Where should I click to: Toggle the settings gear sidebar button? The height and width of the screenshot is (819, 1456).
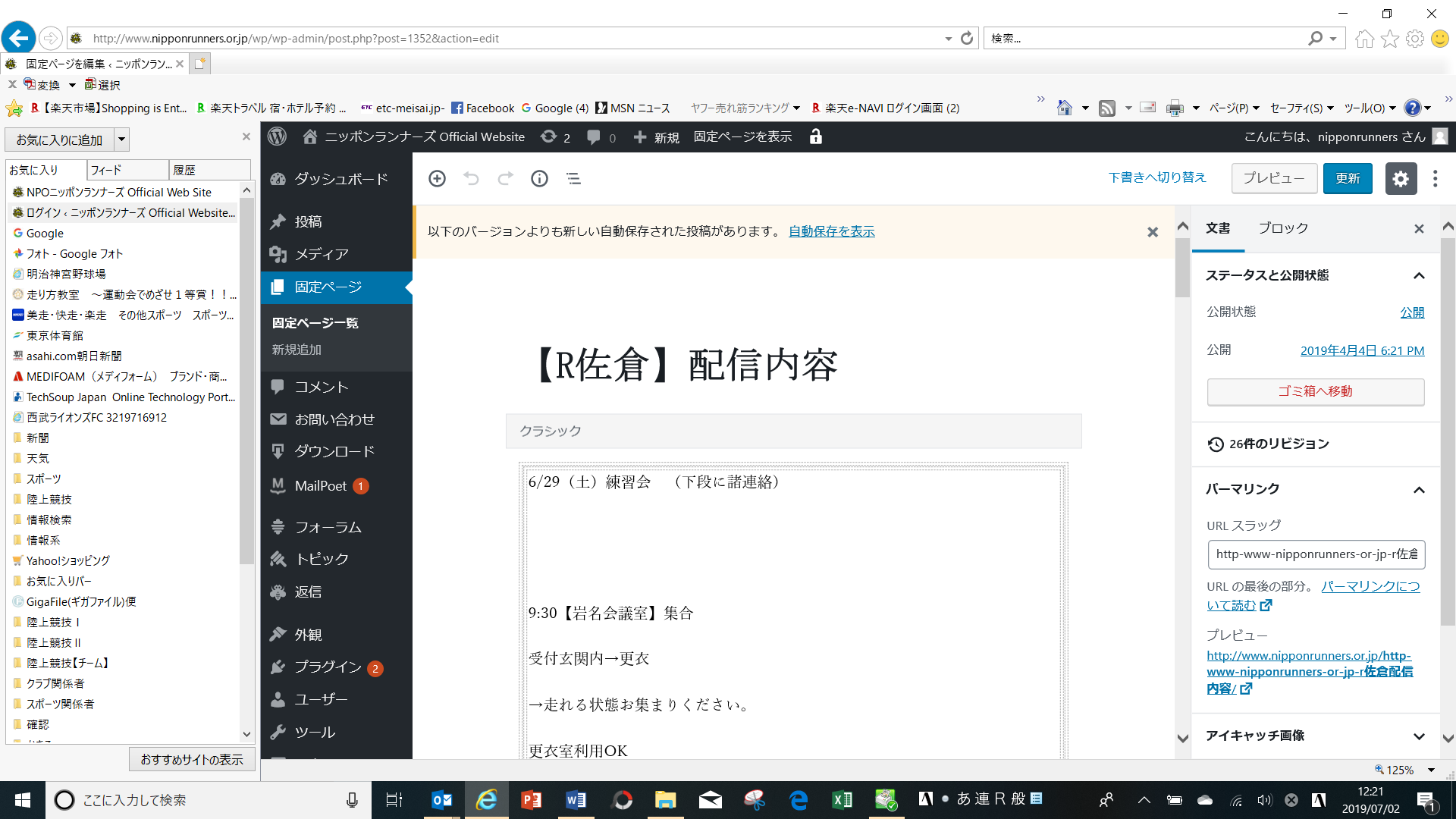1401,178
